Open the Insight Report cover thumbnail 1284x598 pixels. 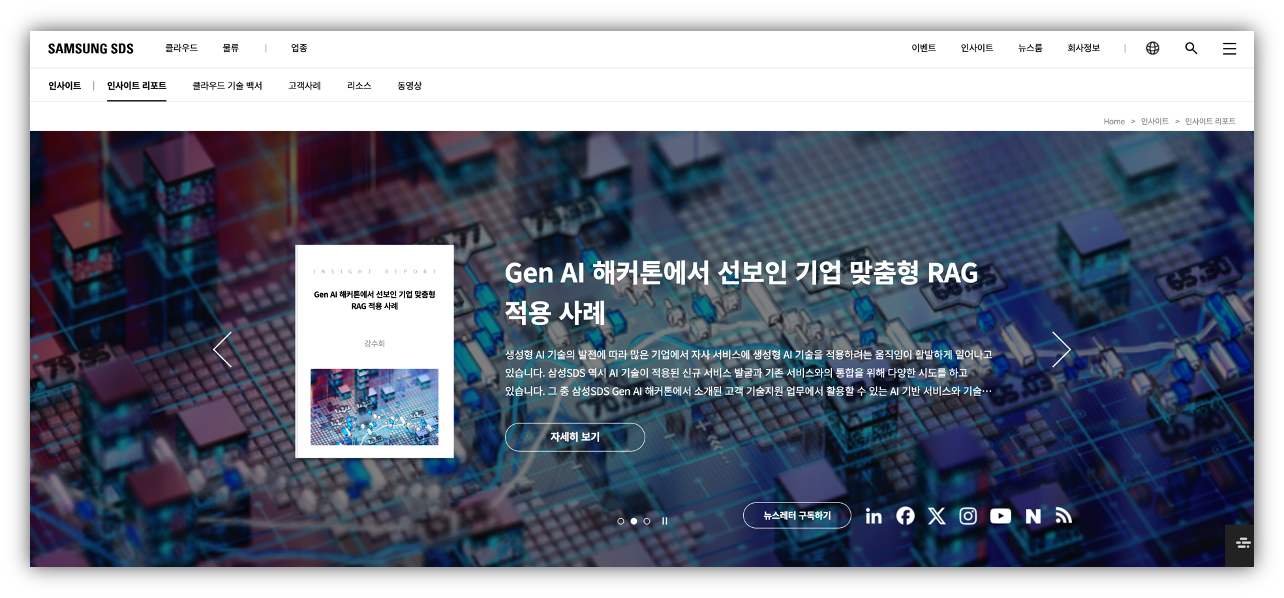374,351
